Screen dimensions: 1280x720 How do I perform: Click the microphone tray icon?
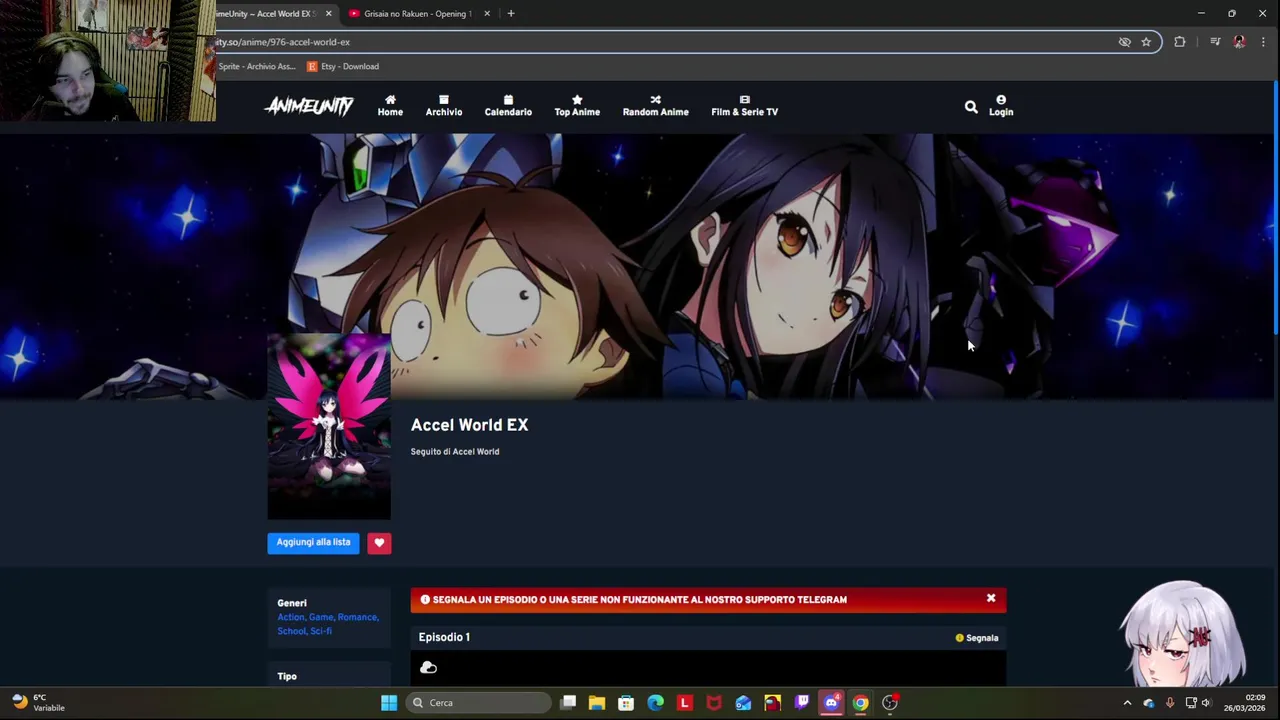[x=1169, y=703]
